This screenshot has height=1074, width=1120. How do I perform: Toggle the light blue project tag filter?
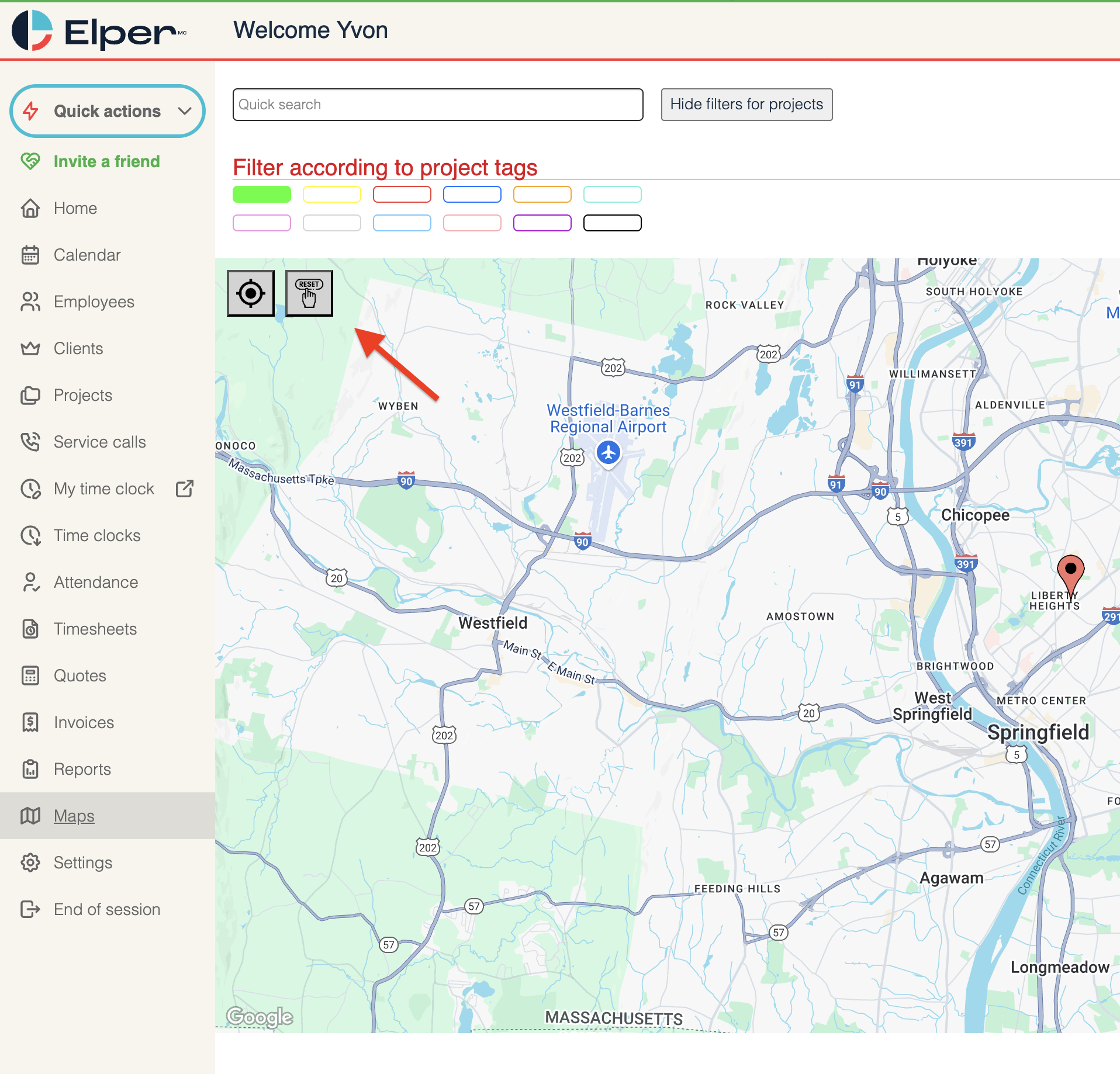pos(402,223)
